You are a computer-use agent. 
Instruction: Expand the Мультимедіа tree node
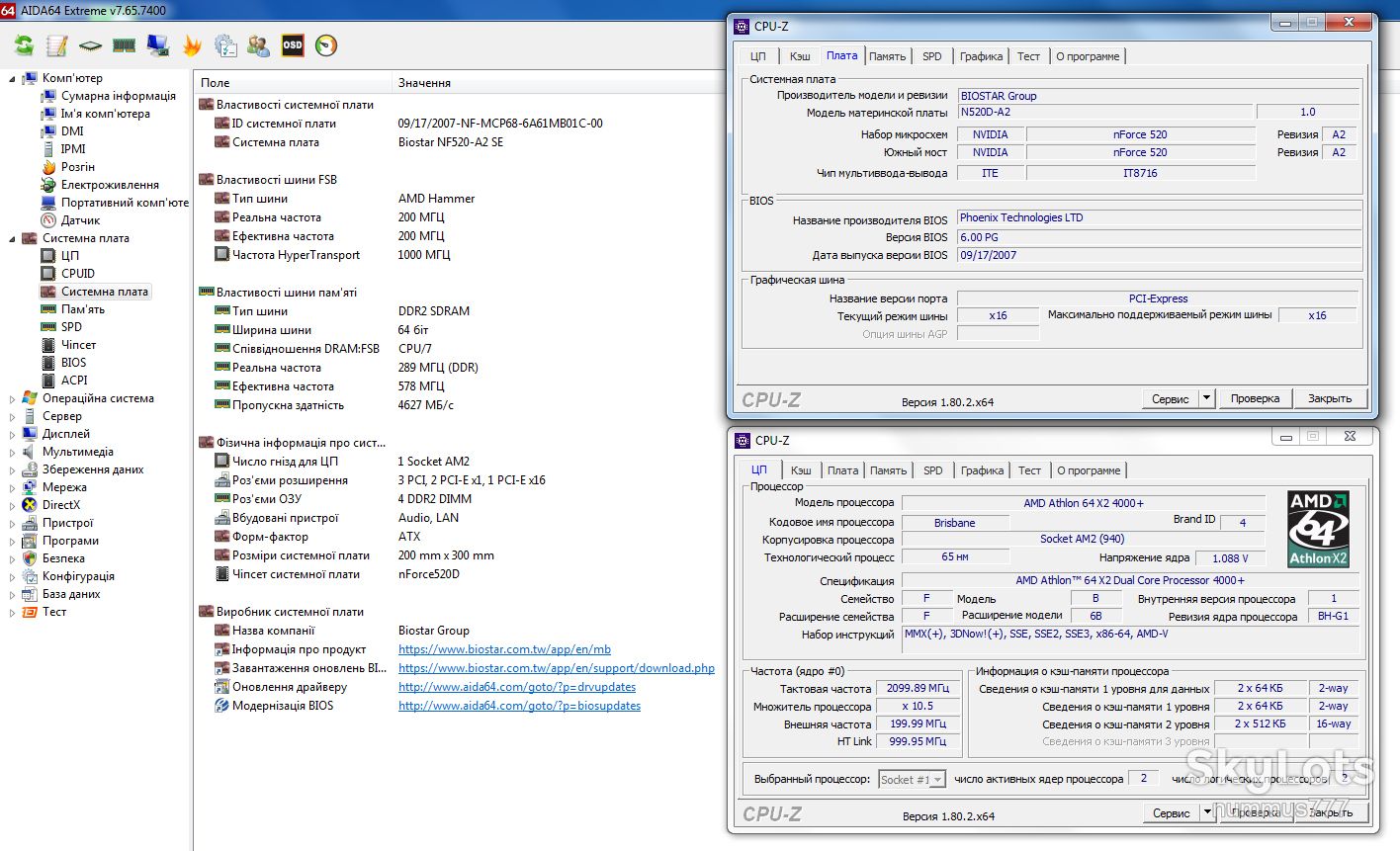(13, 453)
